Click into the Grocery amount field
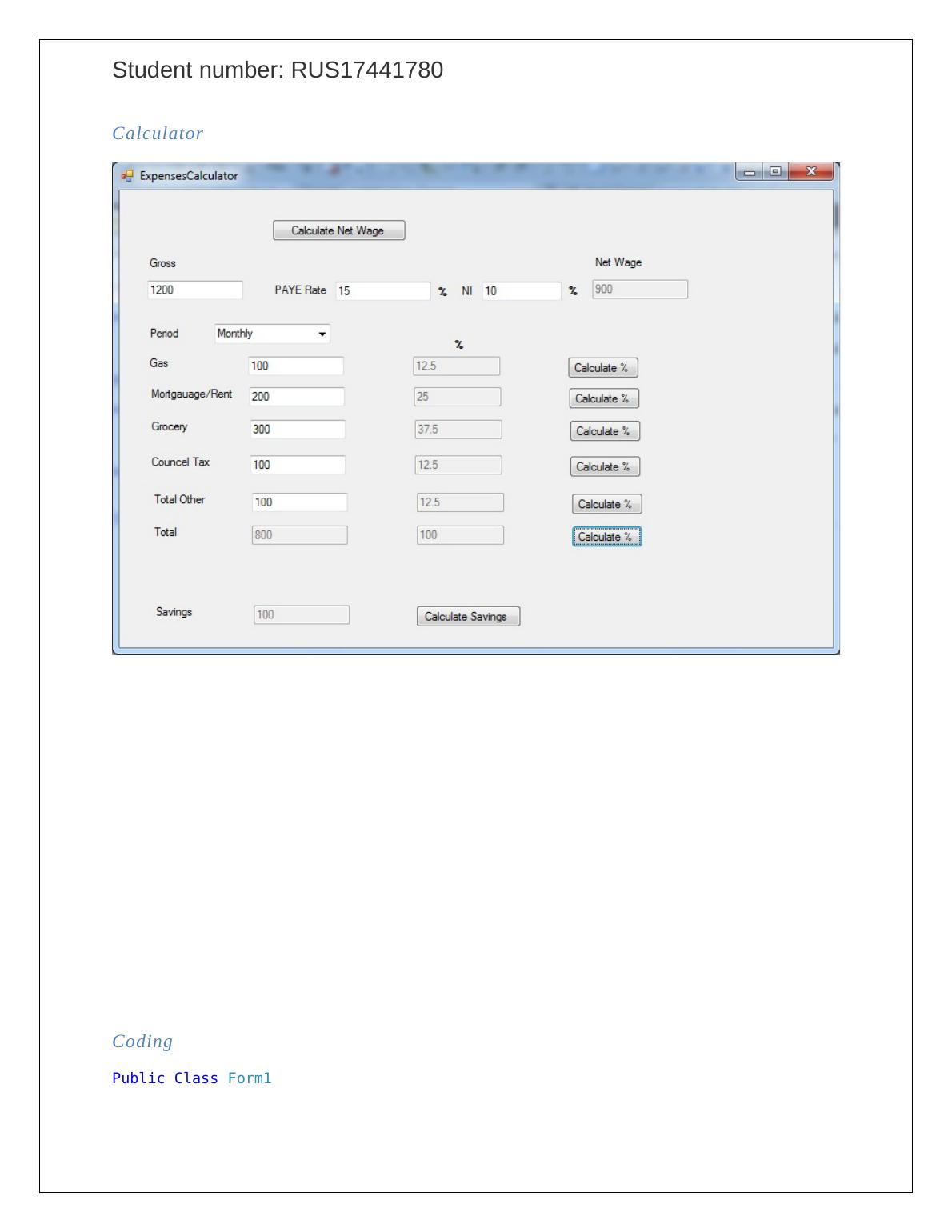The image size is (952, 1232). pyautogui.click(x=297, y=430)
